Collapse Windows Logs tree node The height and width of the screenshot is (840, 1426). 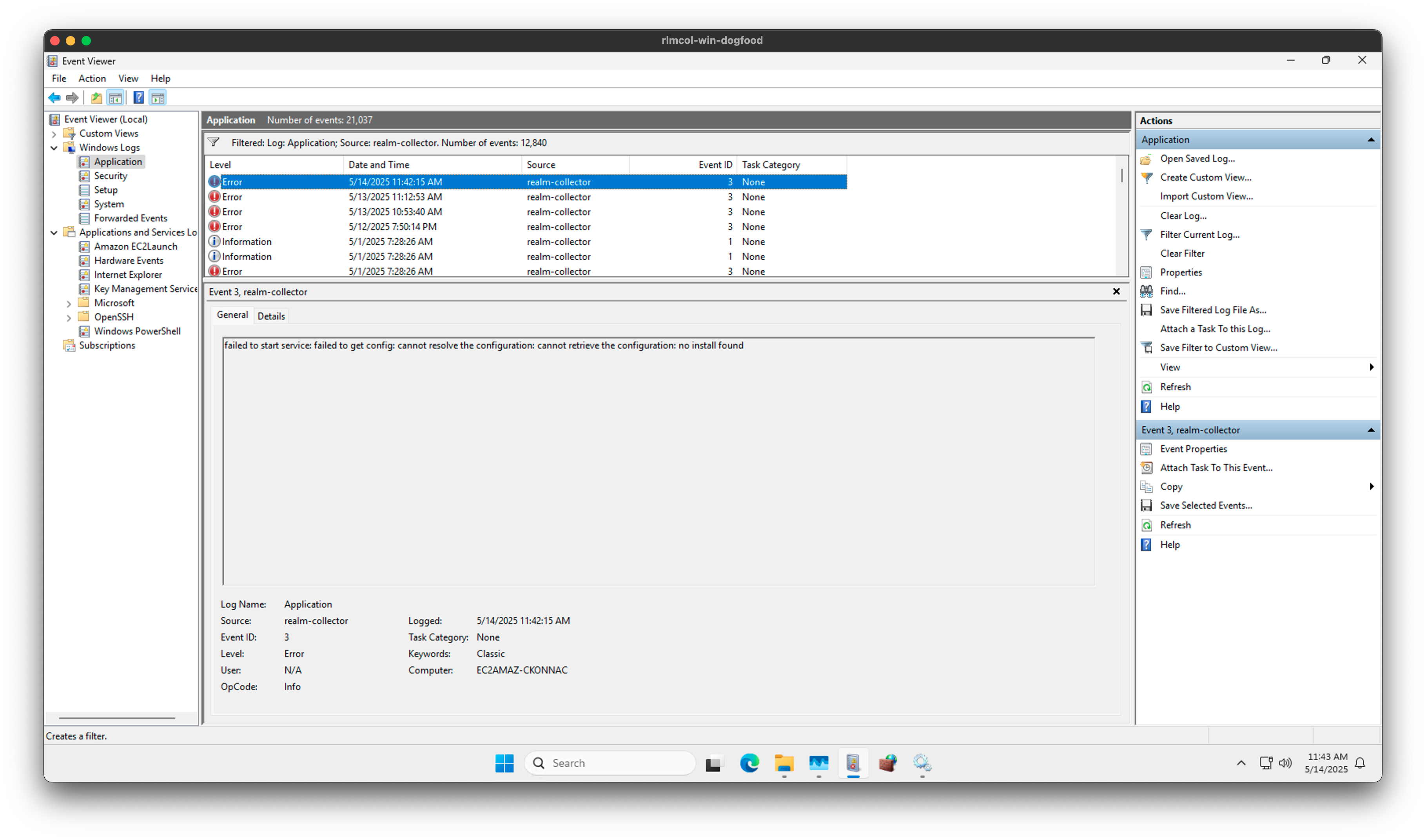54,148
